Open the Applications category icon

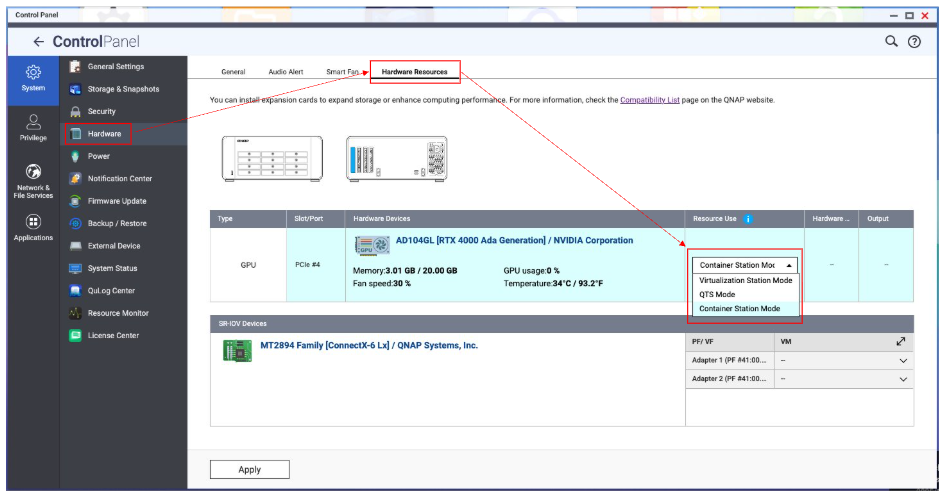pos(33,227)
